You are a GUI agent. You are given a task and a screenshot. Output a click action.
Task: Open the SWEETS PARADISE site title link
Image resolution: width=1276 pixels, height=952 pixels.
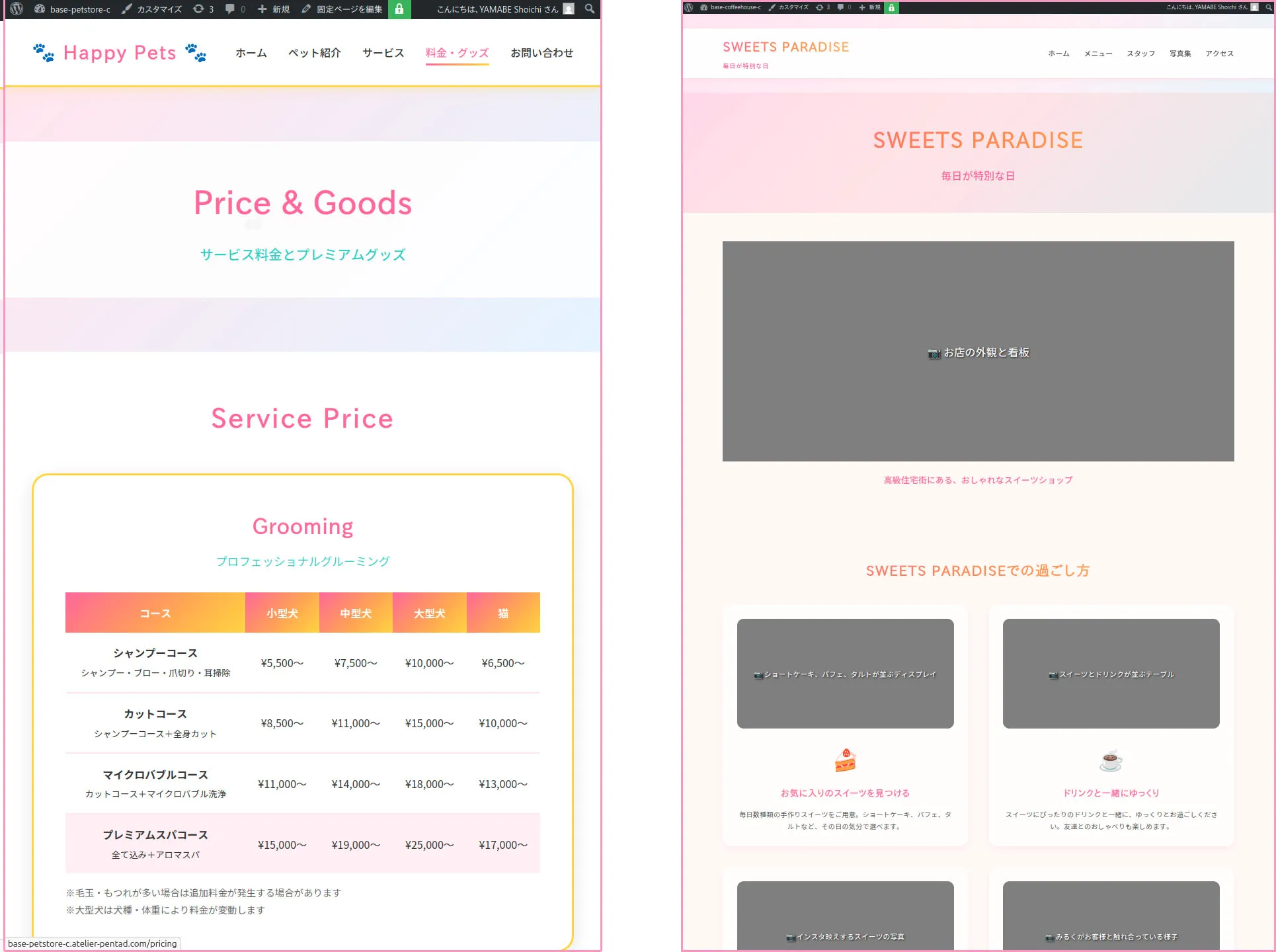[x=786, y=47]
